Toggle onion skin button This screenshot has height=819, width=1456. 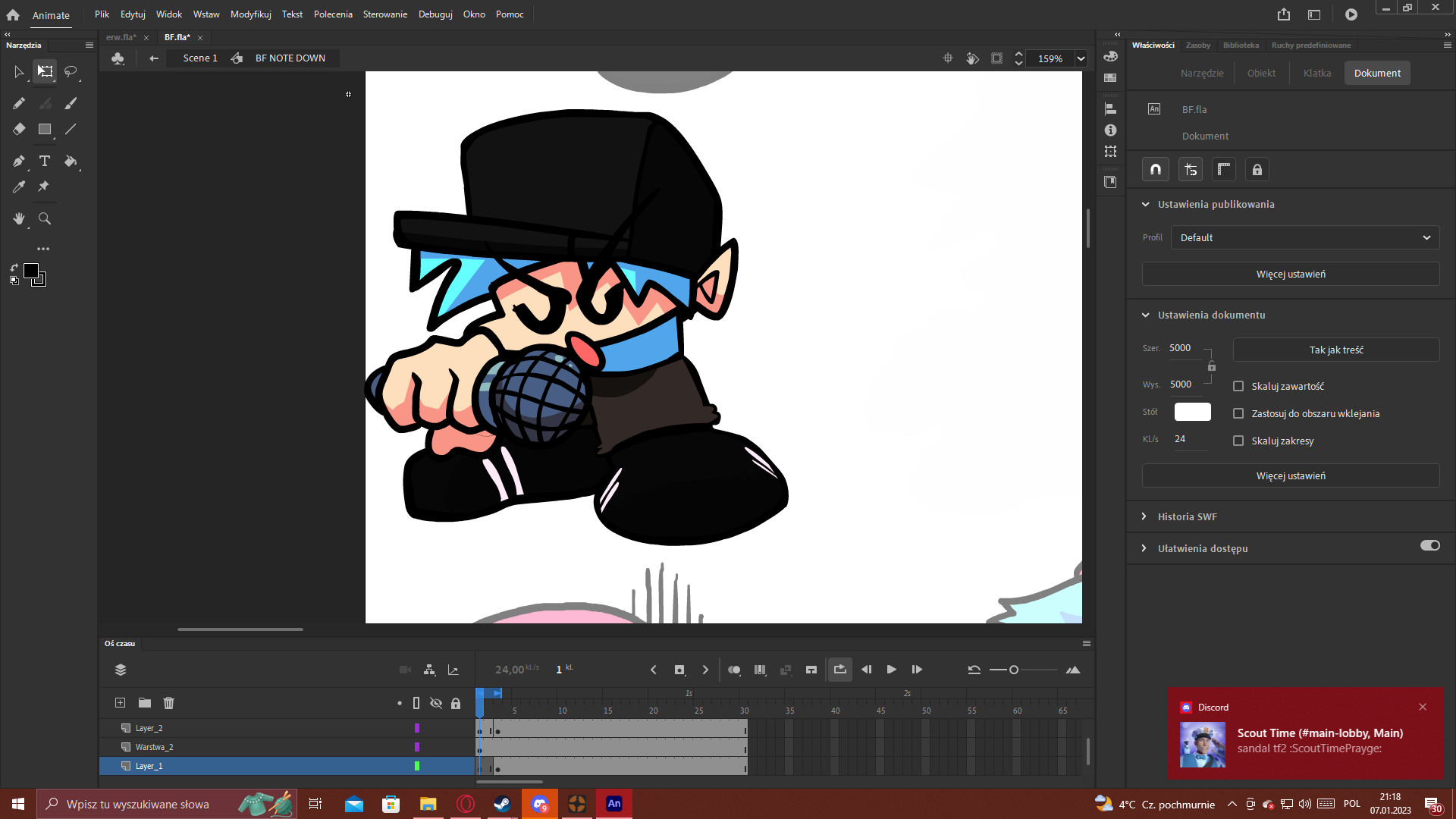tap(734, 670)
